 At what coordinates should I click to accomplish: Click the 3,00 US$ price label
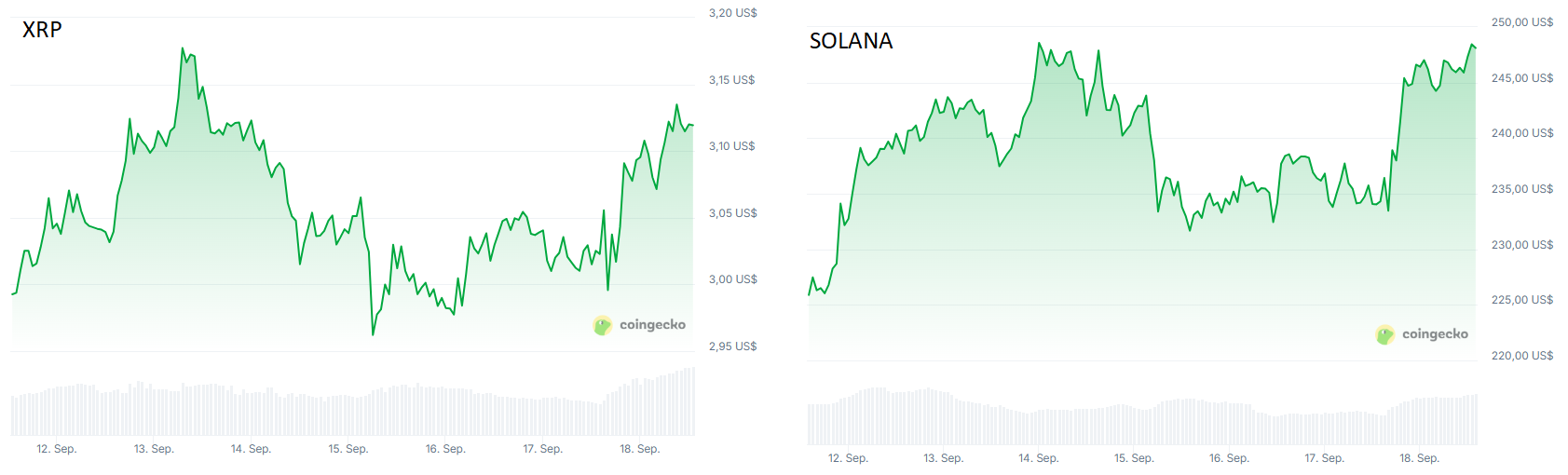(733, 279)
